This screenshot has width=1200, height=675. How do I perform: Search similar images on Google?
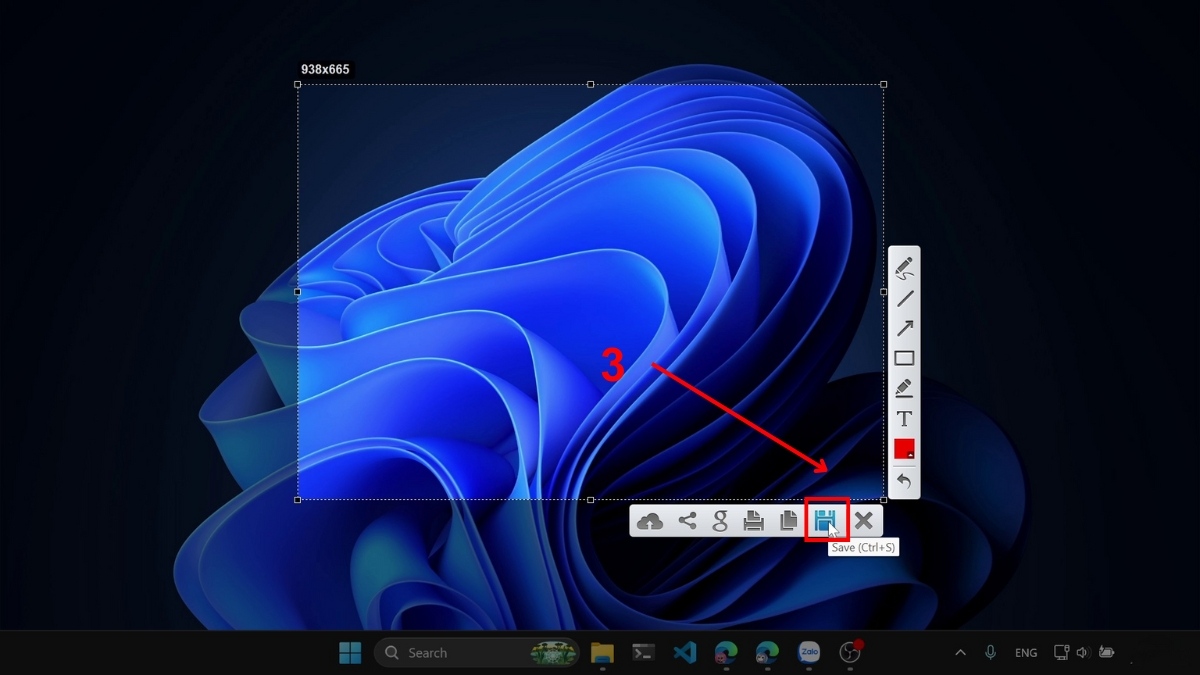(x=720, y=521)
